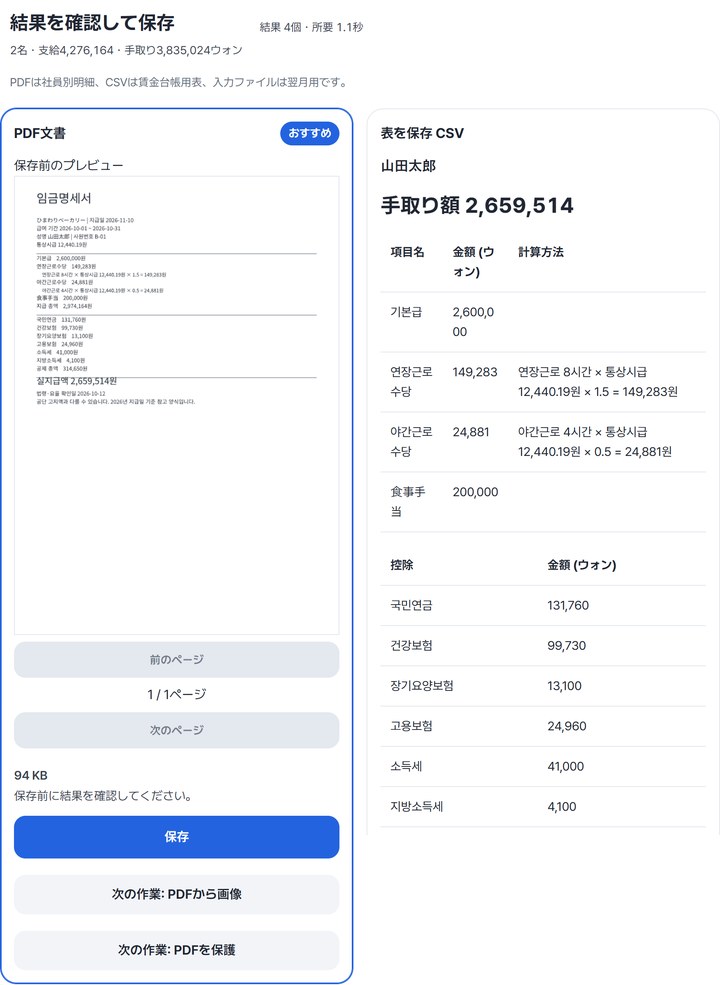Select the 지방소득세 deduction row

(x=543, y=807)
